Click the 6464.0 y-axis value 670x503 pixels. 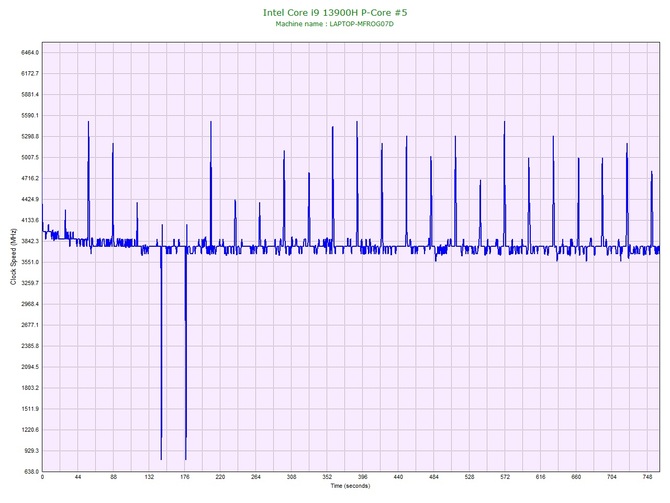click(30, 53)
